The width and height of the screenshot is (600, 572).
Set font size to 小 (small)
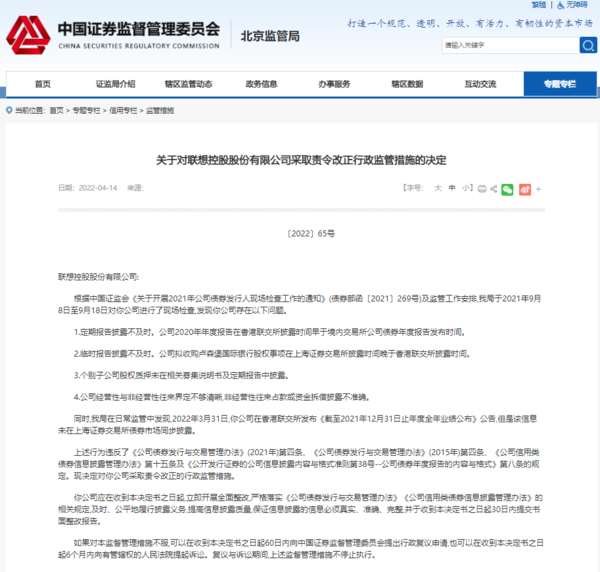[x=466, y=188]
